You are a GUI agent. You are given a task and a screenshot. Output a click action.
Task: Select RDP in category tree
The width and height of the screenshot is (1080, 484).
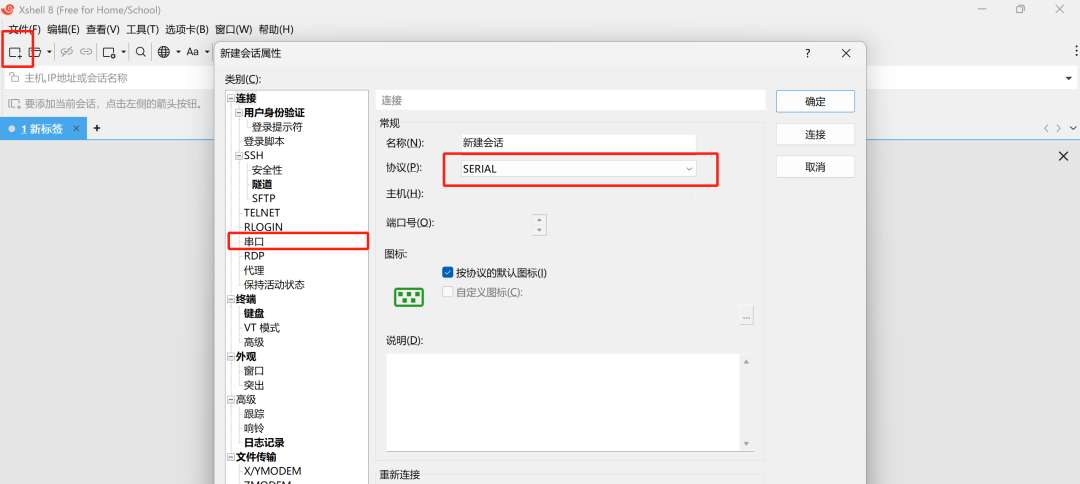pyautogui.click(x=254, y=256)
